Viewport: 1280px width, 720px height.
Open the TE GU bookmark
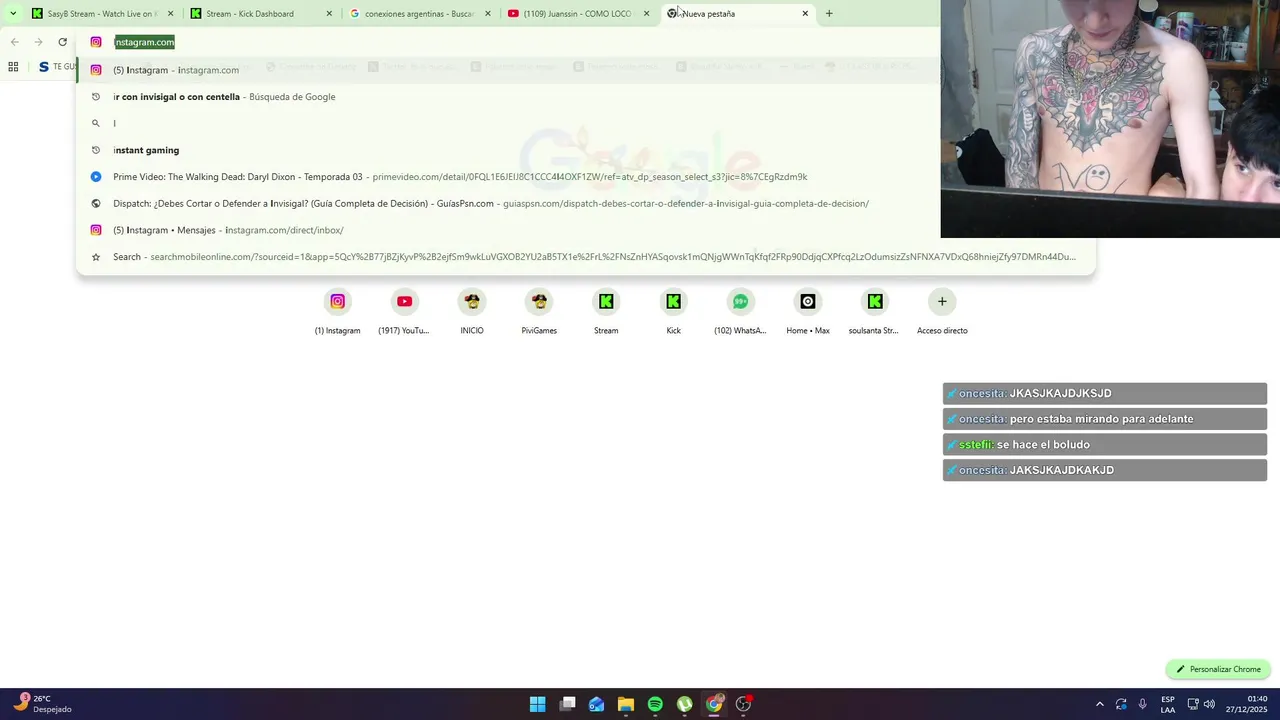coord(56,67)
